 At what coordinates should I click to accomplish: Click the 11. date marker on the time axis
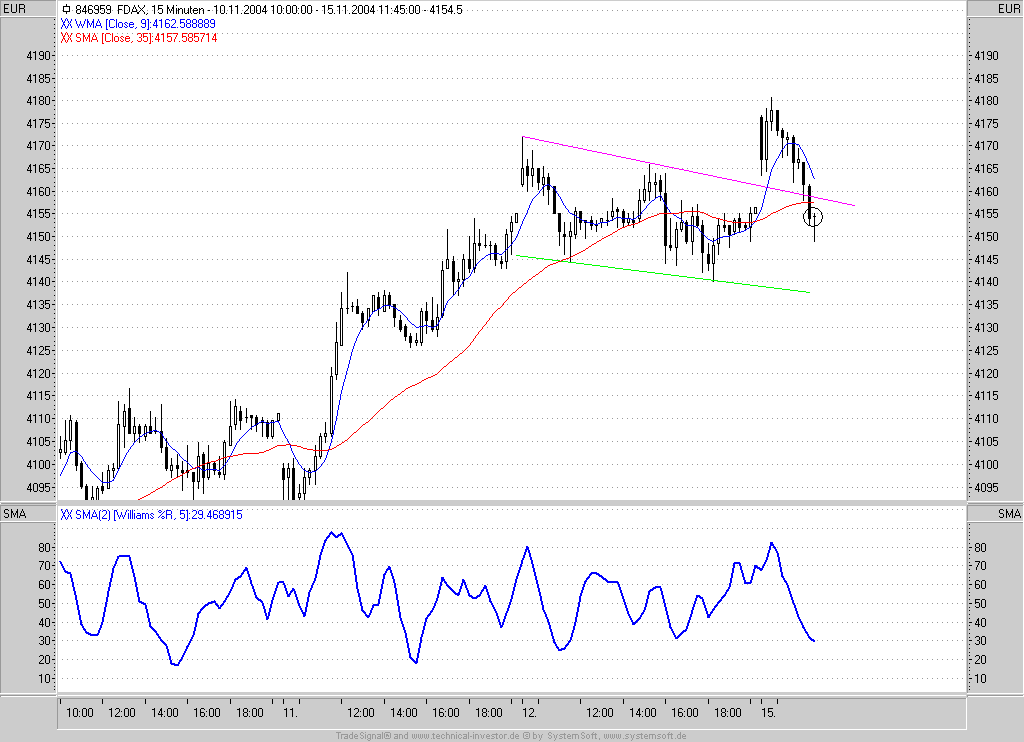click(291, 713)
